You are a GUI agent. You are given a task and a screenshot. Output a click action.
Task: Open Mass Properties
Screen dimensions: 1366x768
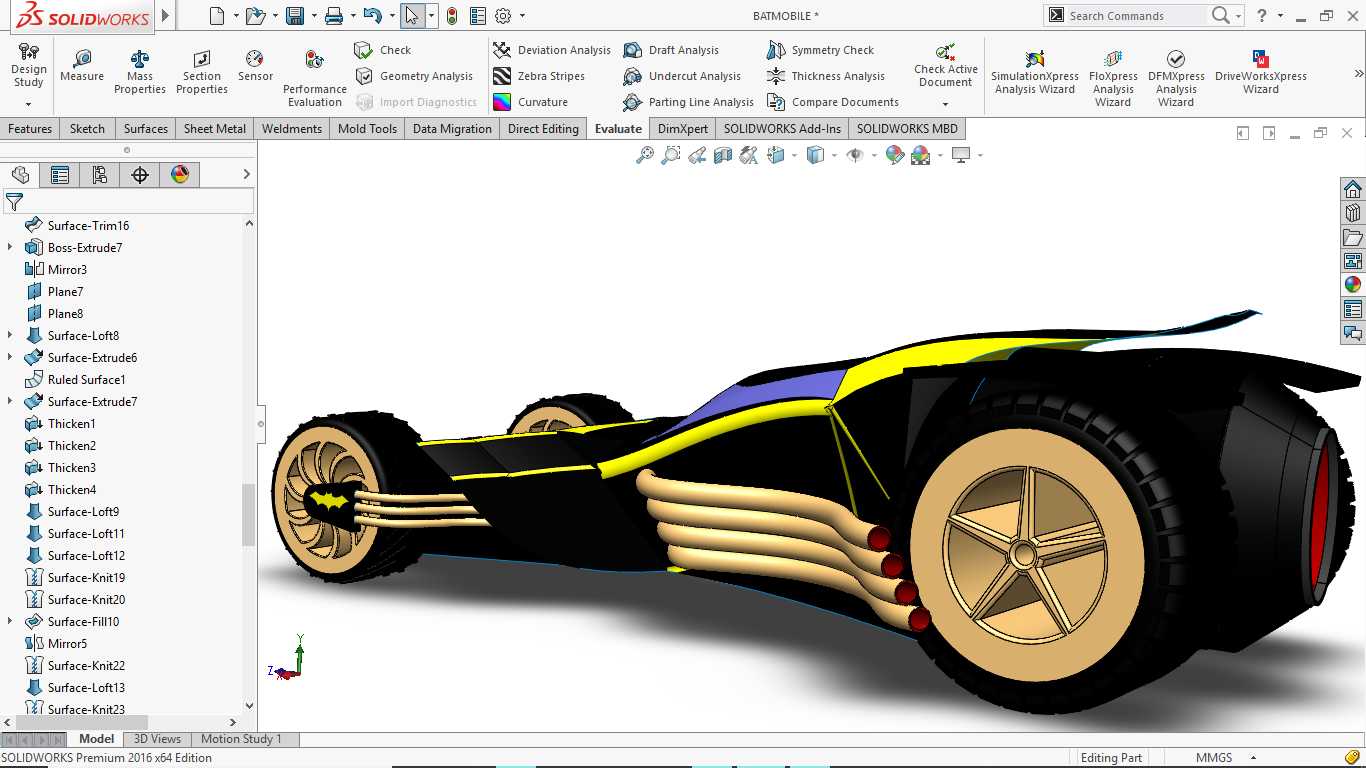pyautogui.click(x=140, y=72)
